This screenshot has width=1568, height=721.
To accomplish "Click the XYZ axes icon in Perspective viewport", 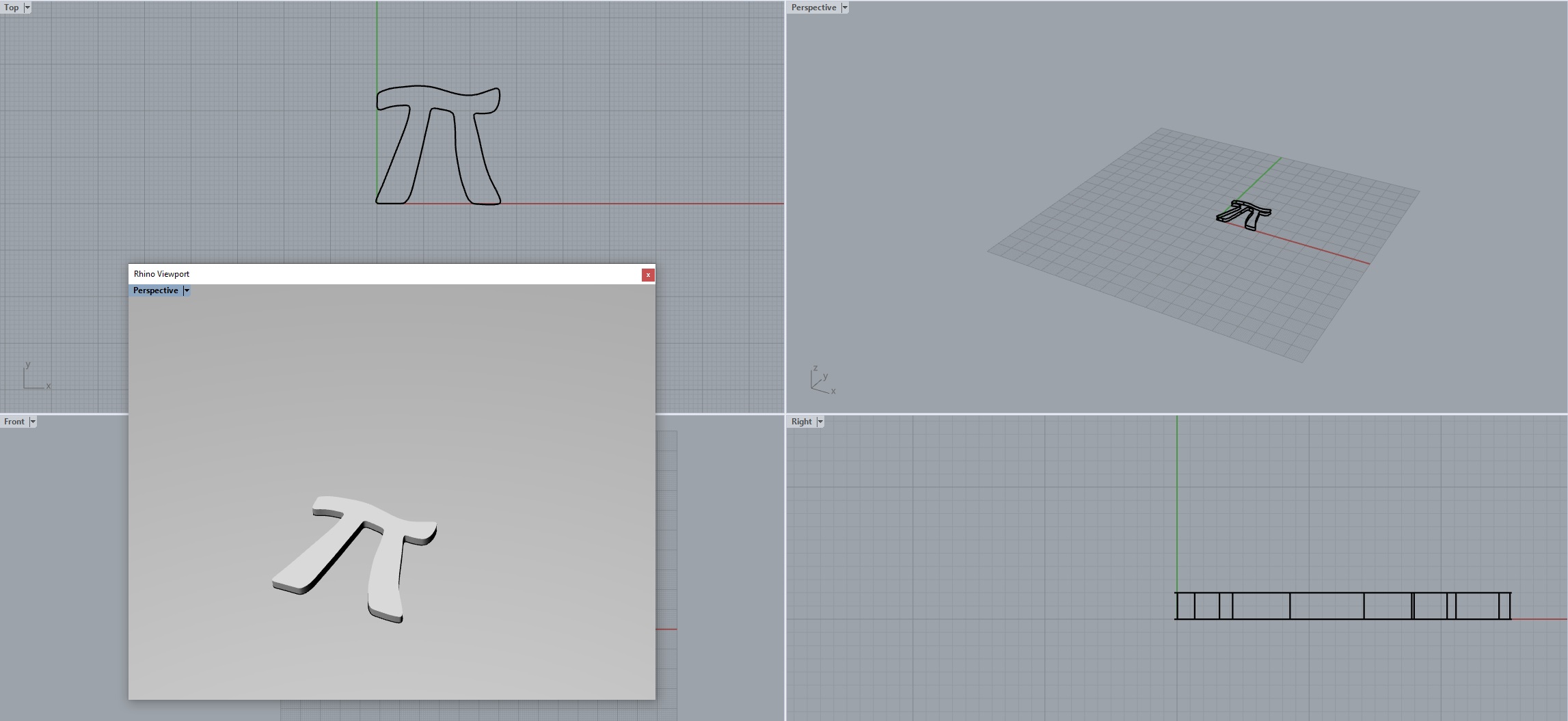I will click(x=822, y=381).
